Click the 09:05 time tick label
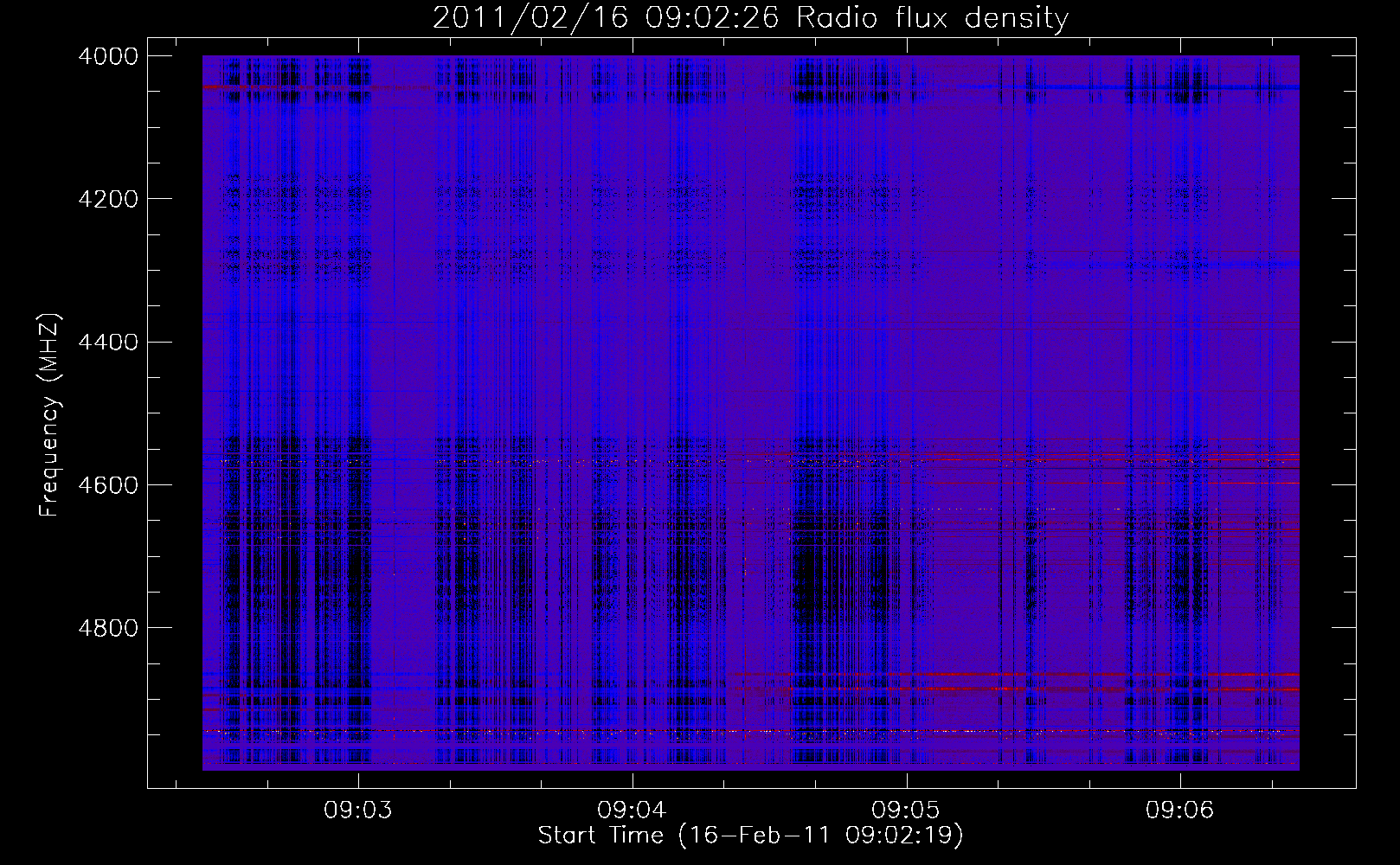The height and width of the screenshot is (865, 1400). [x=906, y=811]
